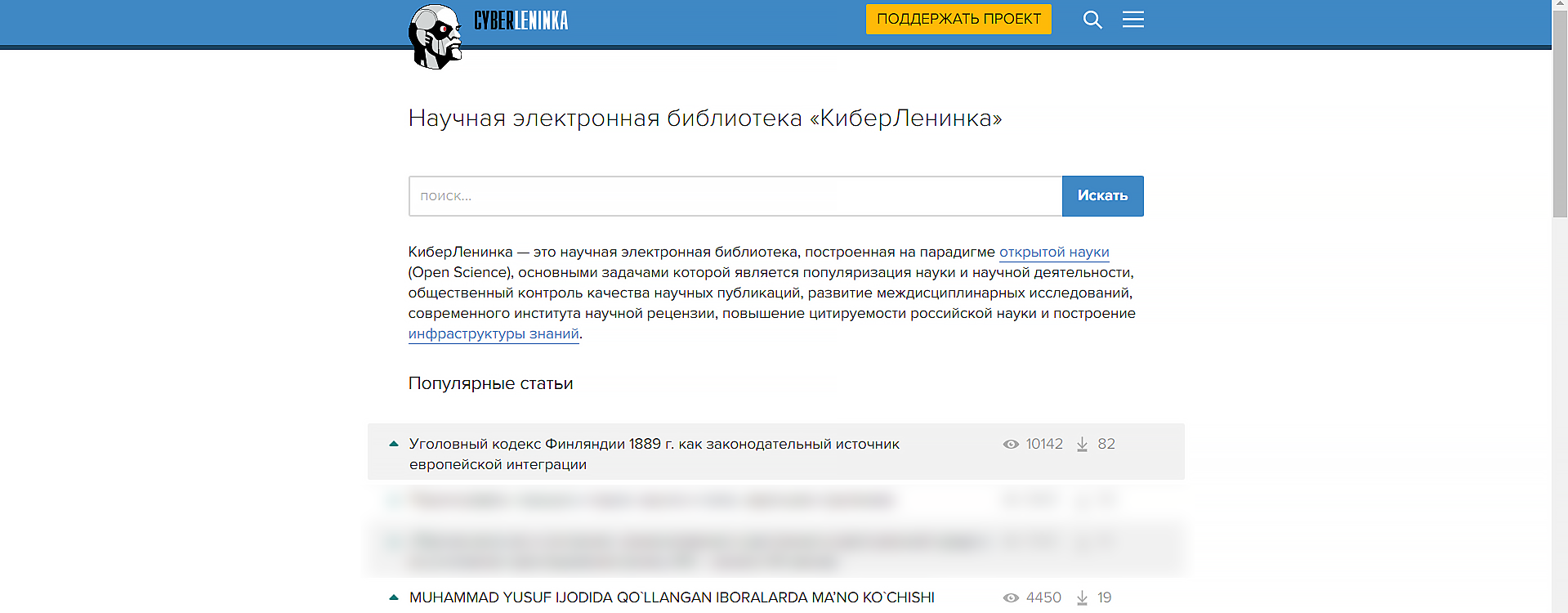Viewport: 1568px width, 613px height.
Task: Click the Популярные статьи heading
Action: [490, 383]
